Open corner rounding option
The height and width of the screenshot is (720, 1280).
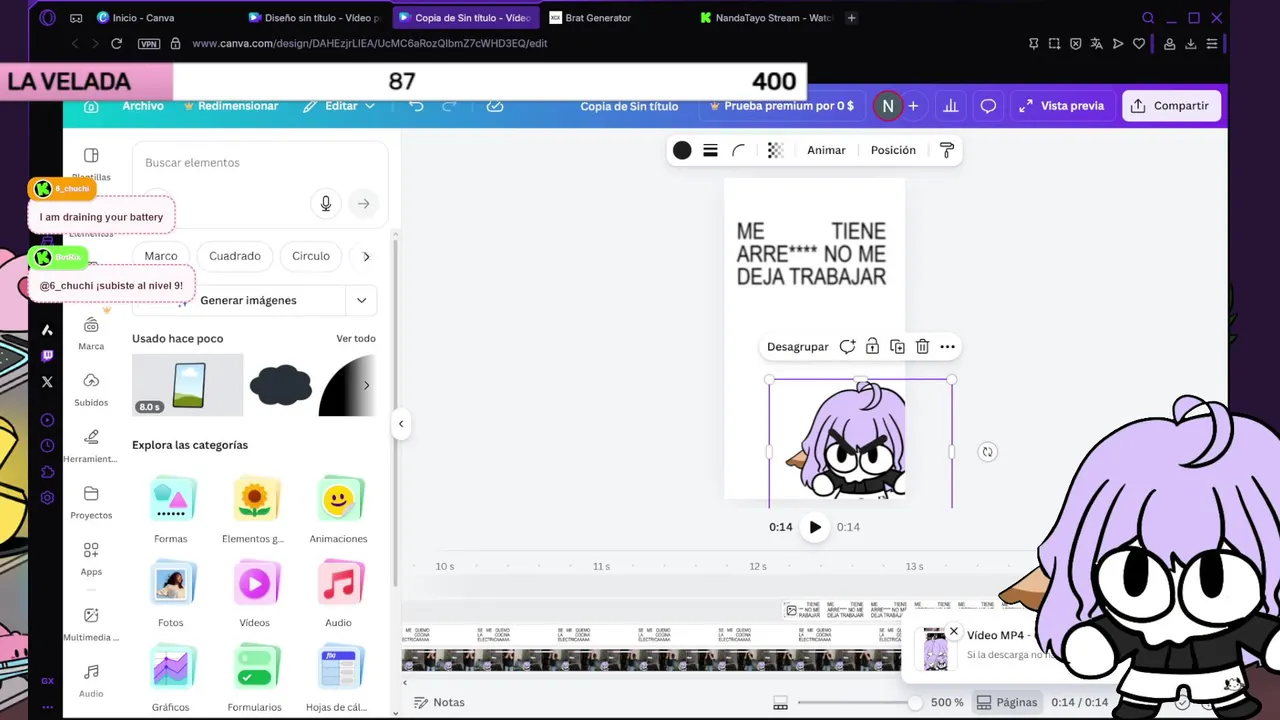739,150
